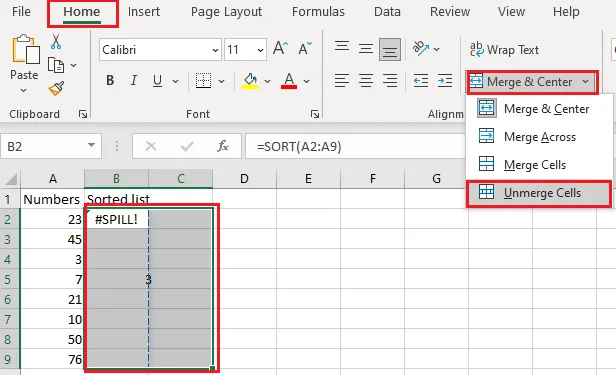The image size is (616, 375).
Task: Choose Merge Across menu option
Action: click(539, 137)
